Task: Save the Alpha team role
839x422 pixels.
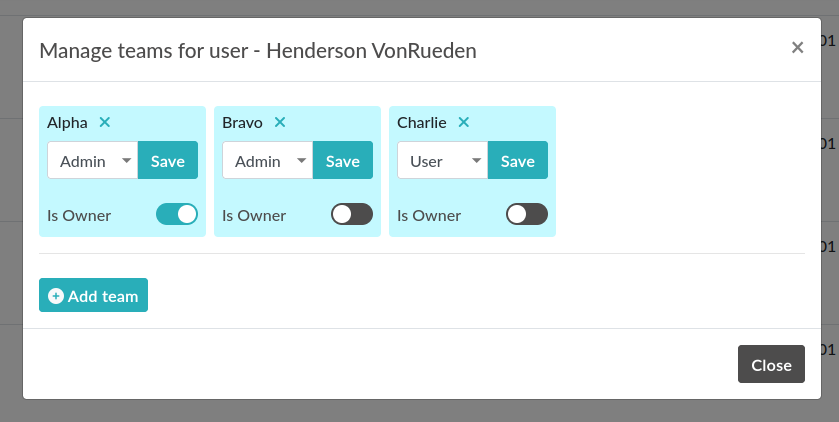Action: click(168, 160)
